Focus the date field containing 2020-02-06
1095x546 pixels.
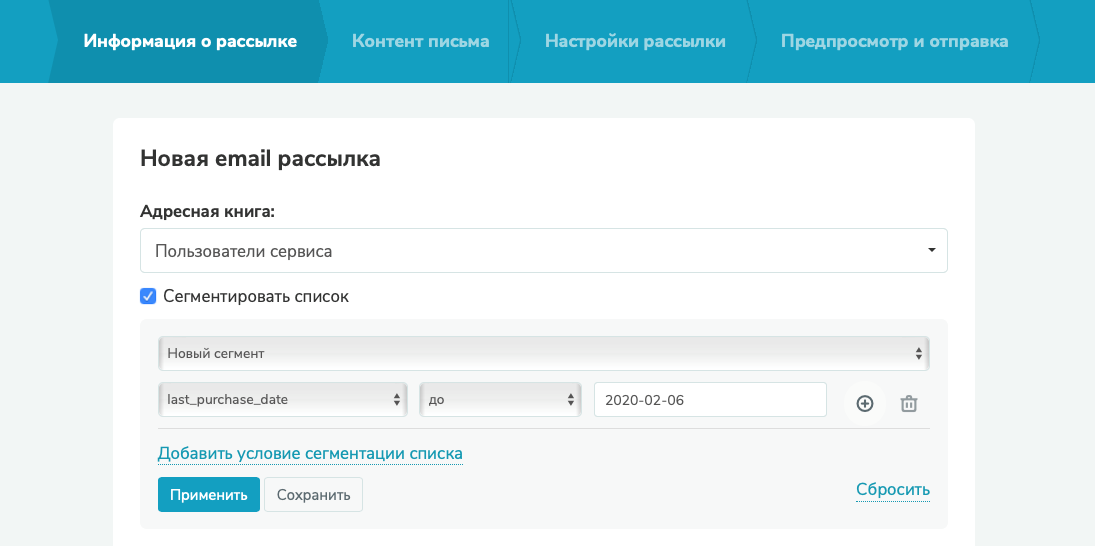point(710,400)
